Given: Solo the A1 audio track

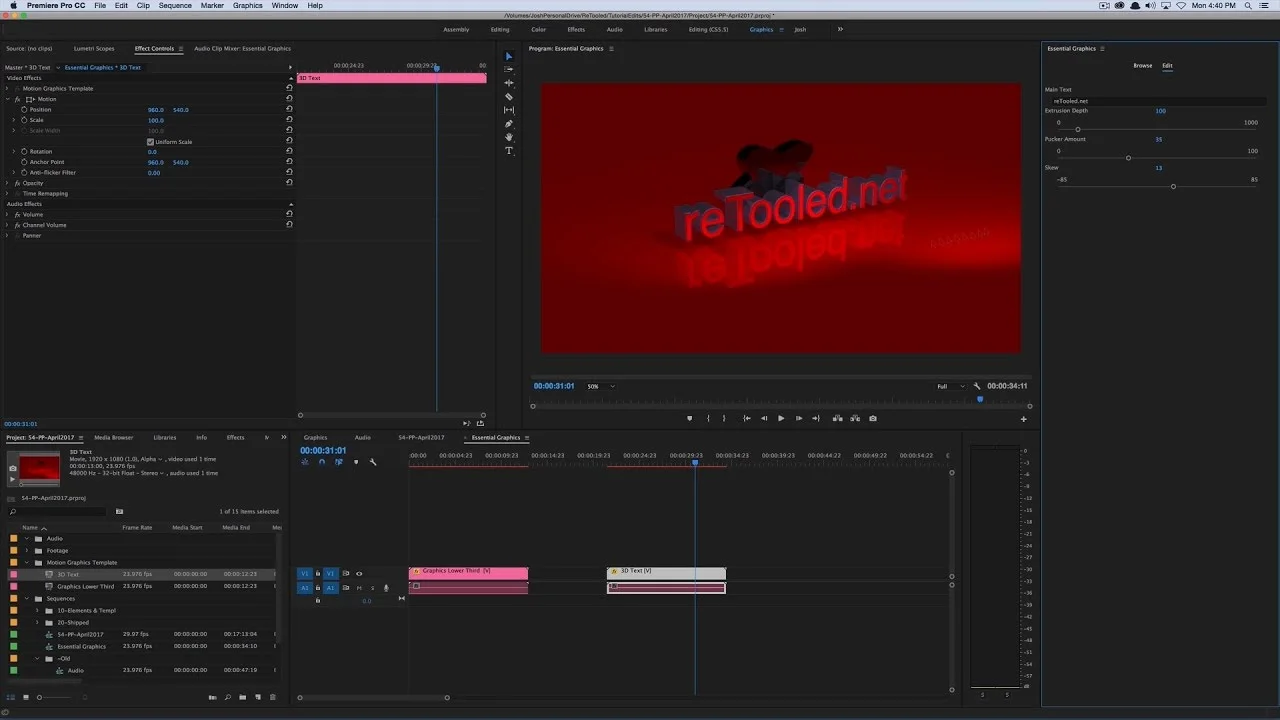Looking at the screenshot, I should (x=372, y=588).
